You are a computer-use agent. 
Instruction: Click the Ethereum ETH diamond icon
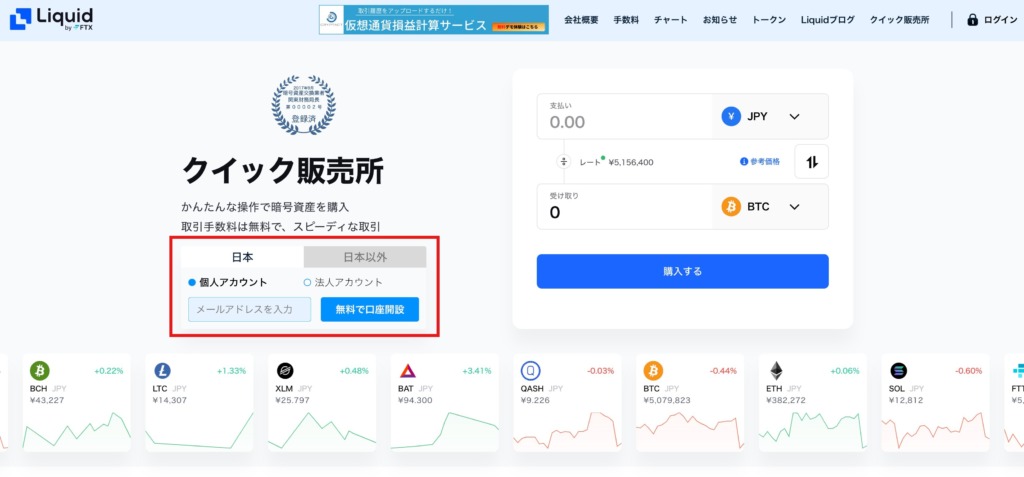pos(776,371)
